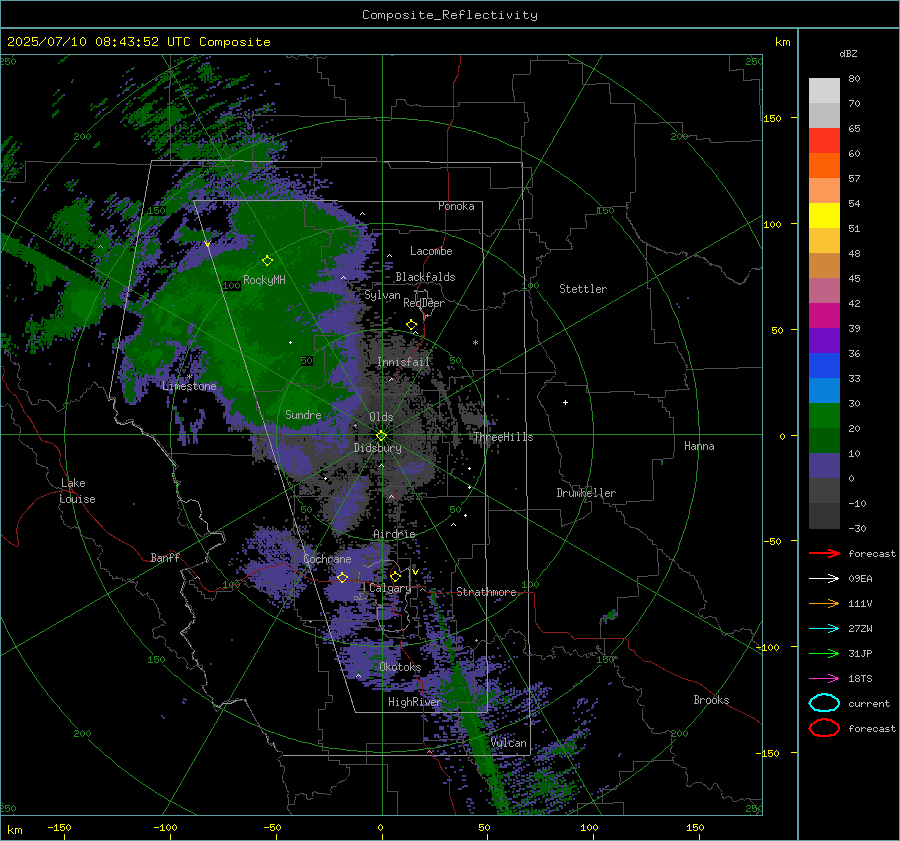Viewport: 900px width, 841px height.
Task: Click the Hanna label
Action: (x=699, y=446)
